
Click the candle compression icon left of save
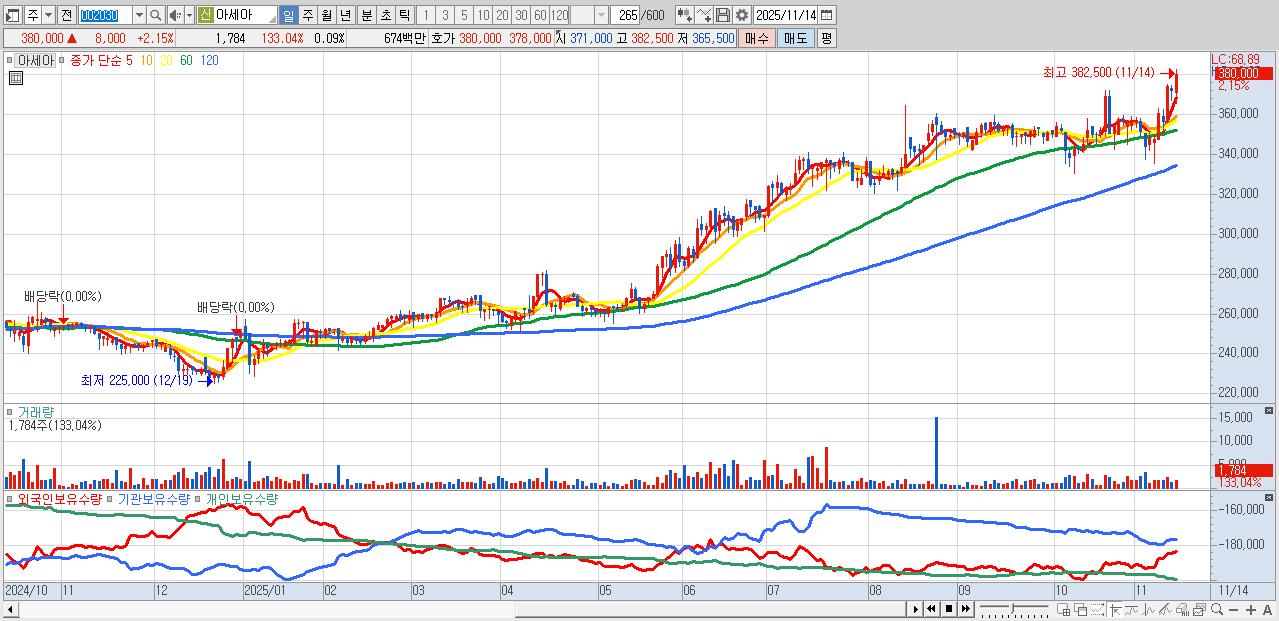pos(684,15)
